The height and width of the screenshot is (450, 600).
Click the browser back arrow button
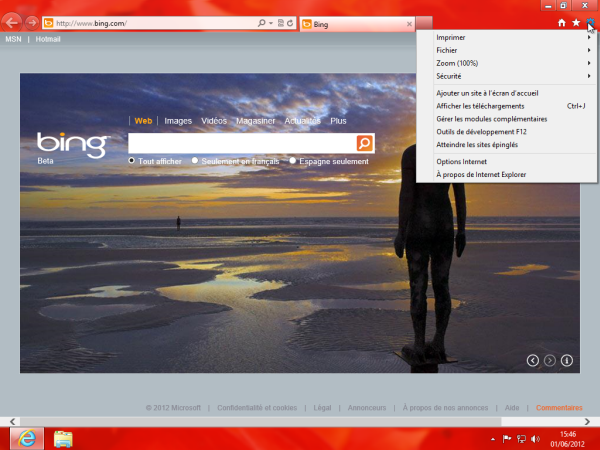coord(14,22)
